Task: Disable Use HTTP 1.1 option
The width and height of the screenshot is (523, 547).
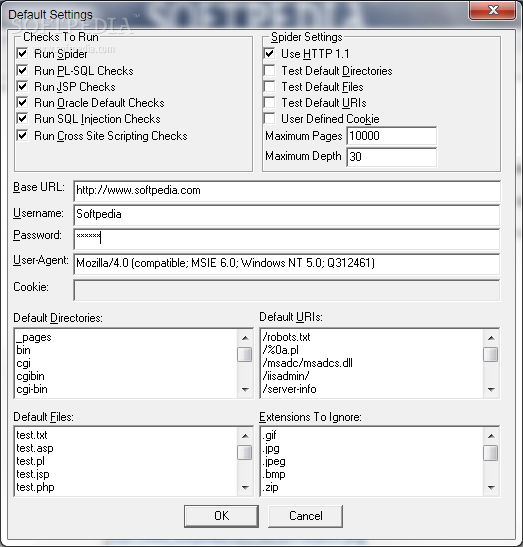Action: pyautogui.click(x=269, y=54)
